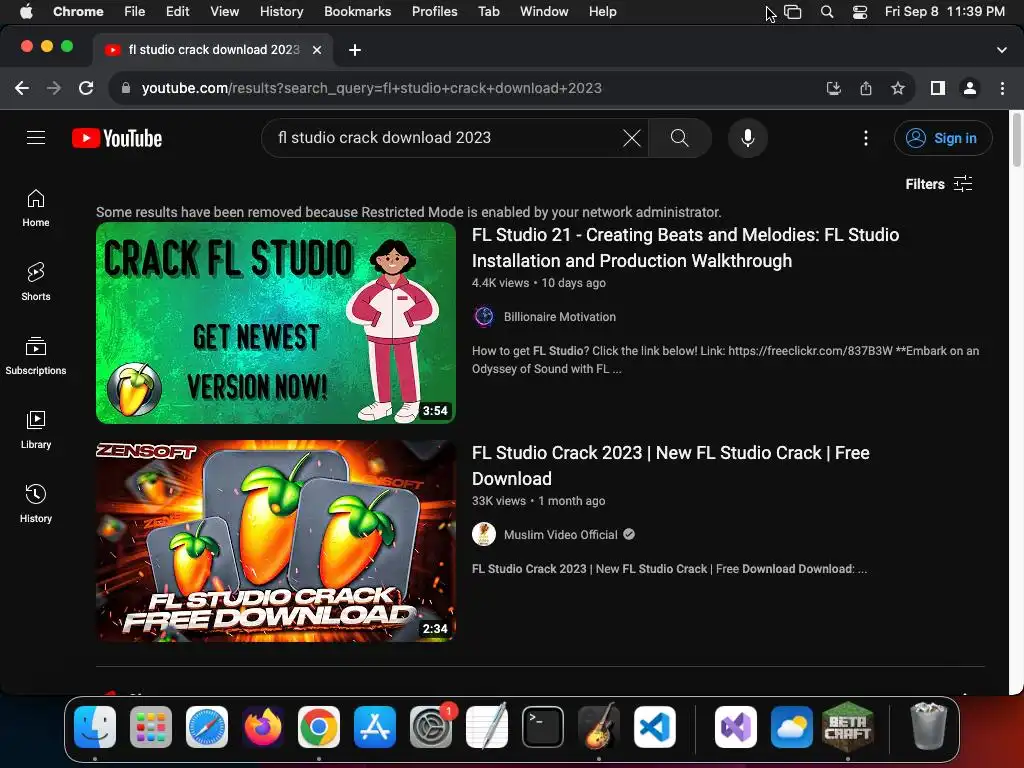Open the FL Studio 21 Creating Beats title
Viewport: 1024px width, 768px height.
point(685,248)
